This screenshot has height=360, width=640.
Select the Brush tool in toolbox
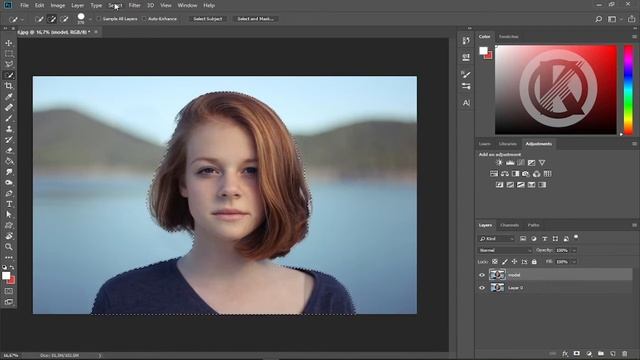pos(9,118)
